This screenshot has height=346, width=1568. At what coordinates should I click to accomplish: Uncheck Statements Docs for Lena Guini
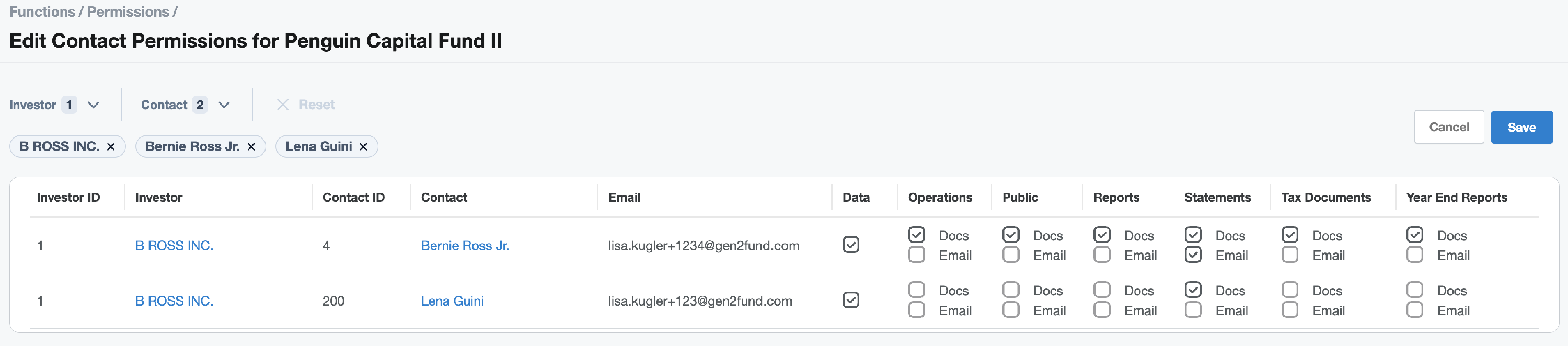(1193, 290)
